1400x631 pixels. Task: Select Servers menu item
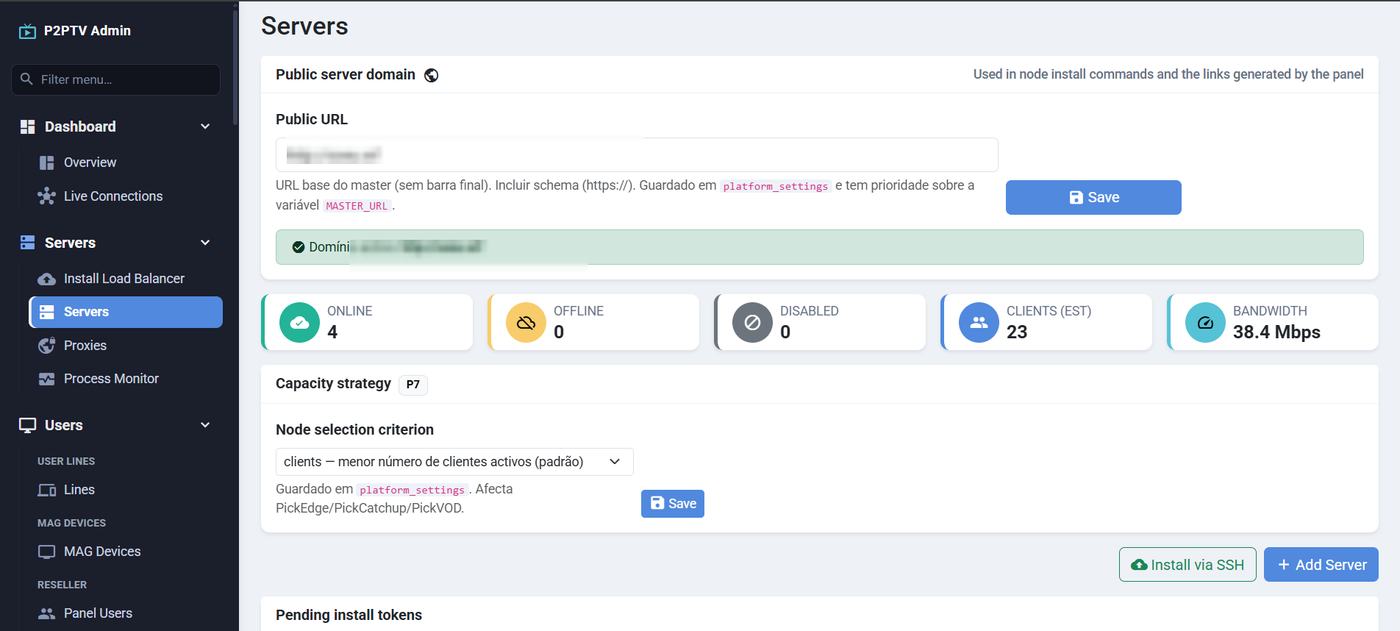(x=126, y=312)
